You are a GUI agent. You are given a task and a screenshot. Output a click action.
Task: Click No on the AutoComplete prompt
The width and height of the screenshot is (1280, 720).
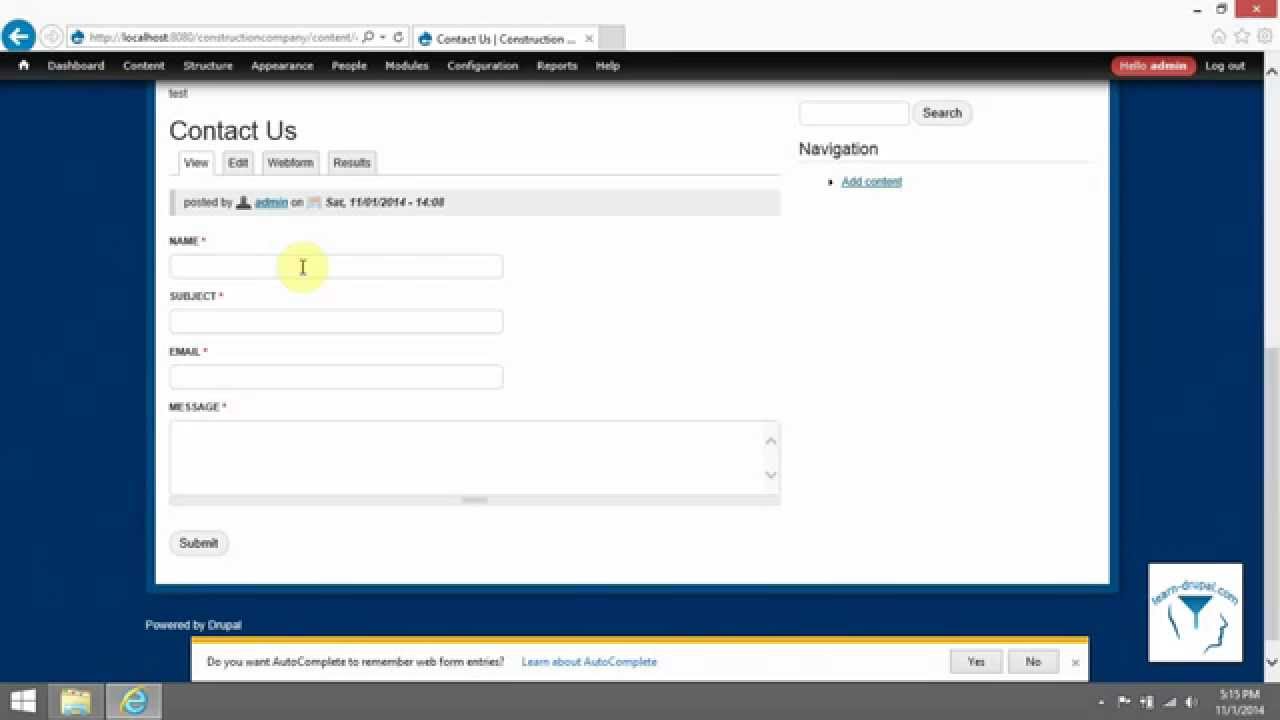click(1033, 662)
